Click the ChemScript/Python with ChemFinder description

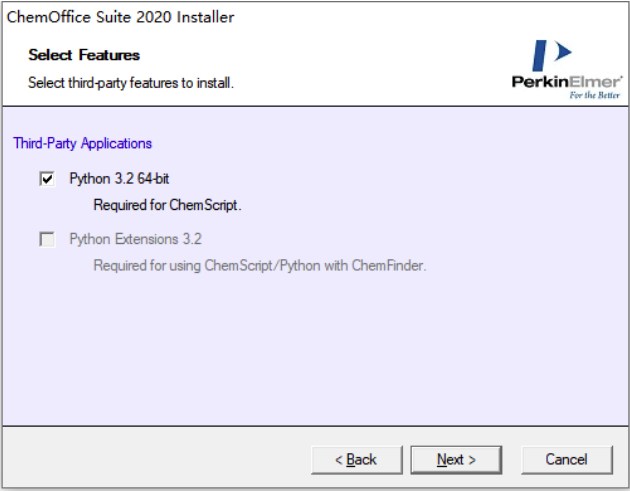260,265
